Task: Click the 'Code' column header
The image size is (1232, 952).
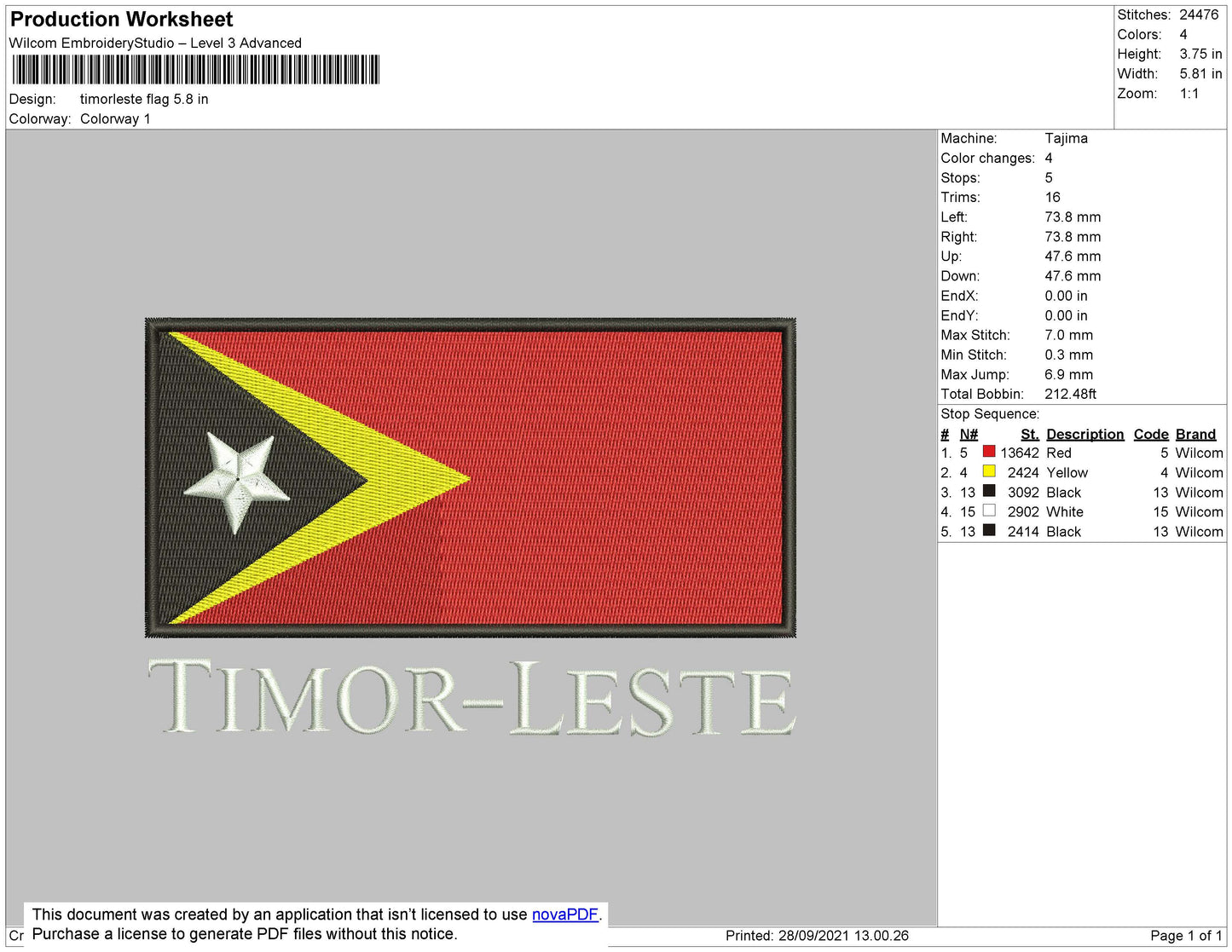Action: (x=1151, y=435)
